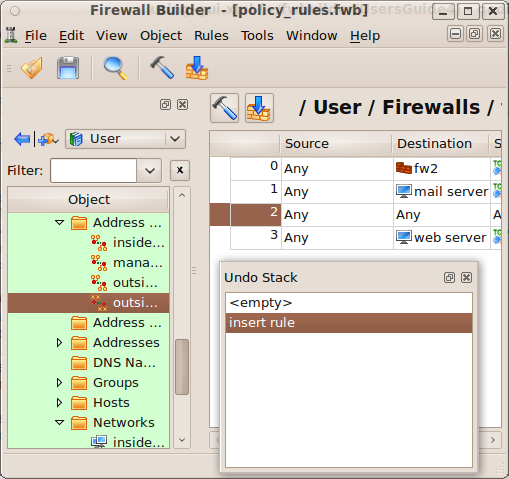Image resolution: width=509 pixels, height=479 pixels.
Task: Close the object tree panel
Action: click(x=182, y=105)
